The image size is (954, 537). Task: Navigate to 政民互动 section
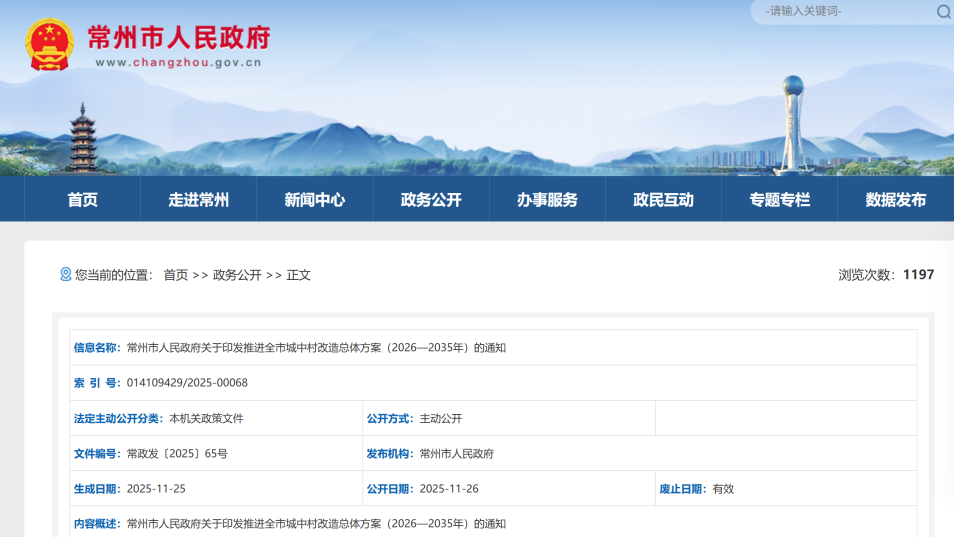[663, 200]
